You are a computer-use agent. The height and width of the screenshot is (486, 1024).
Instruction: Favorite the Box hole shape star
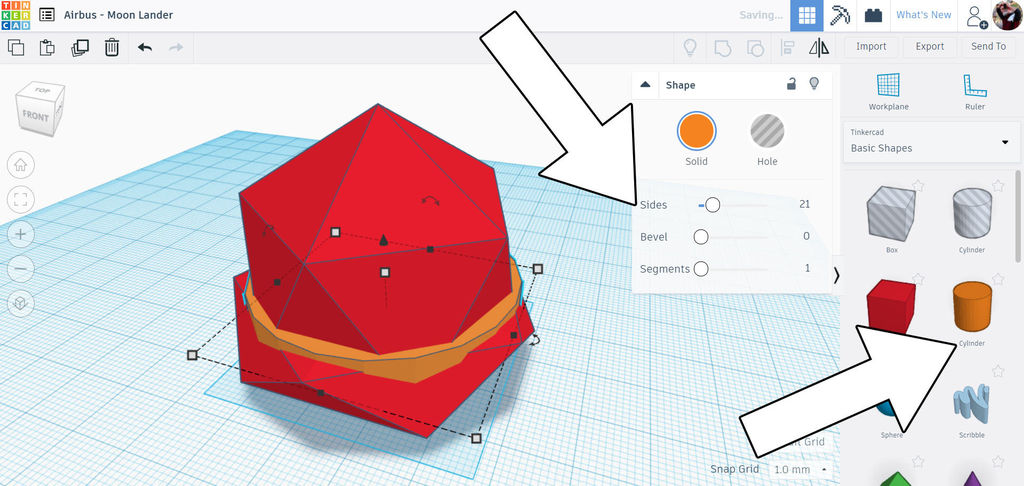(x=918, y=186)
